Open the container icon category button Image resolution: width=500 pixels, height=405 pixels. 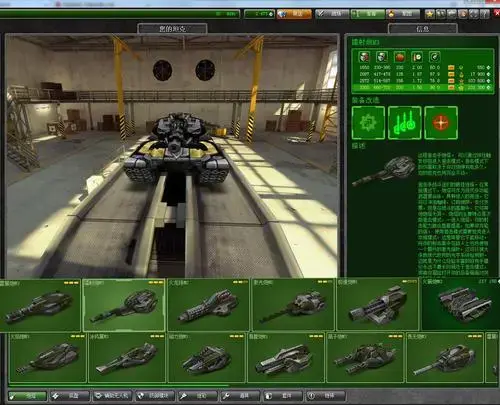283,396
